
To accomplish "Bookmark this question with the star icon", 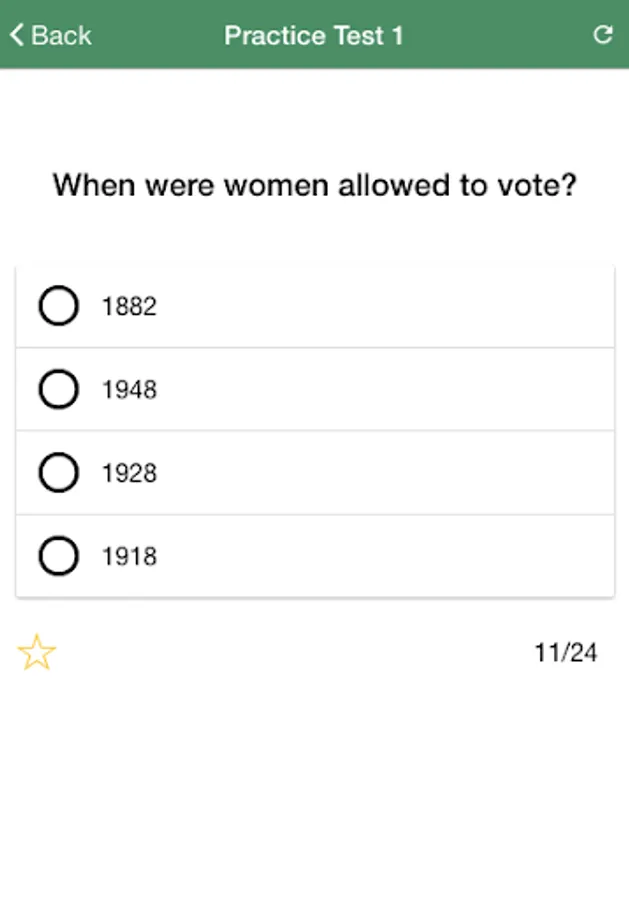I will click(x=37, y=653).
